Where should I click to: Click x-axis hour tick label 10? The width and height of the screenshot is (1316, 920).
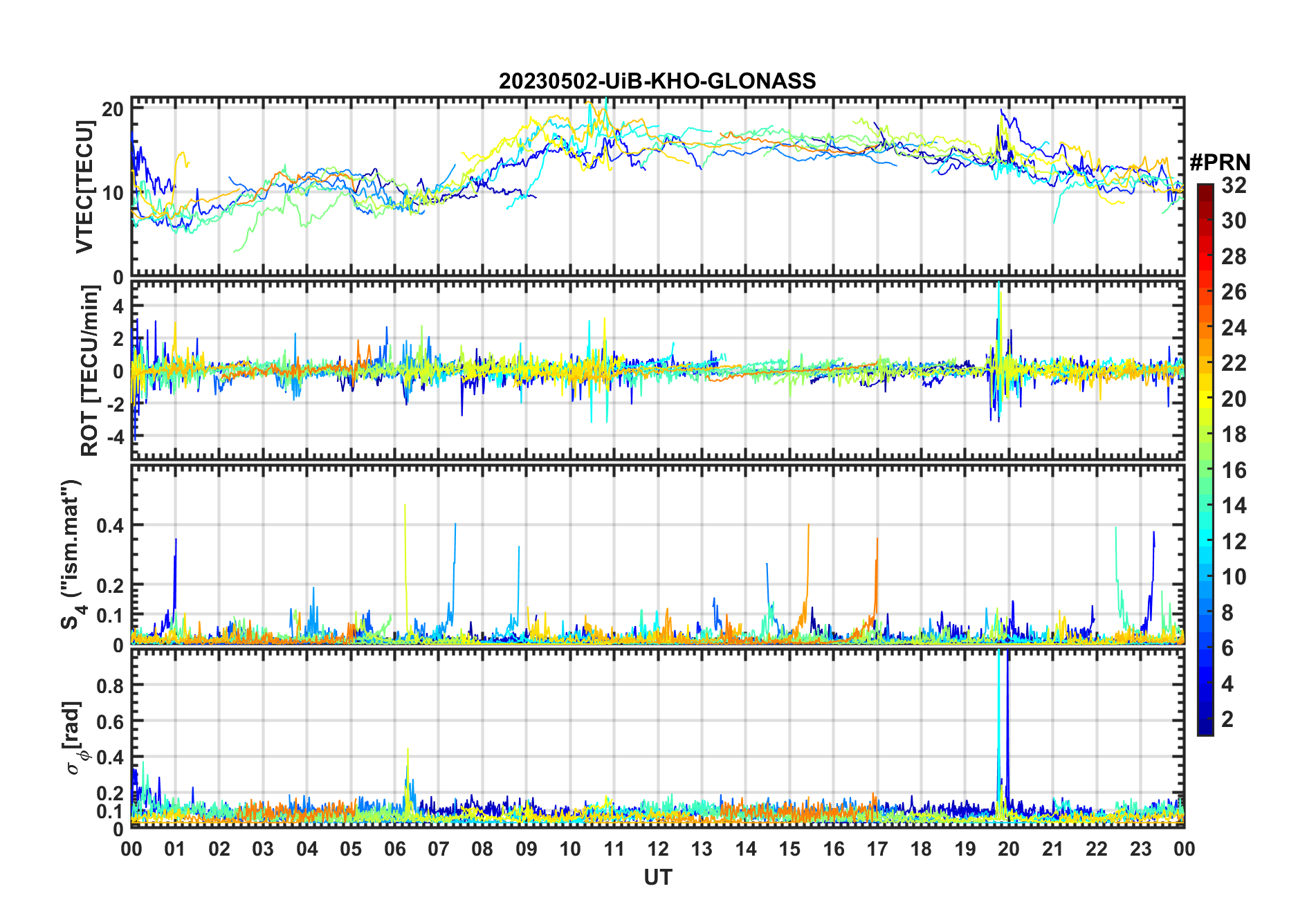570,849
